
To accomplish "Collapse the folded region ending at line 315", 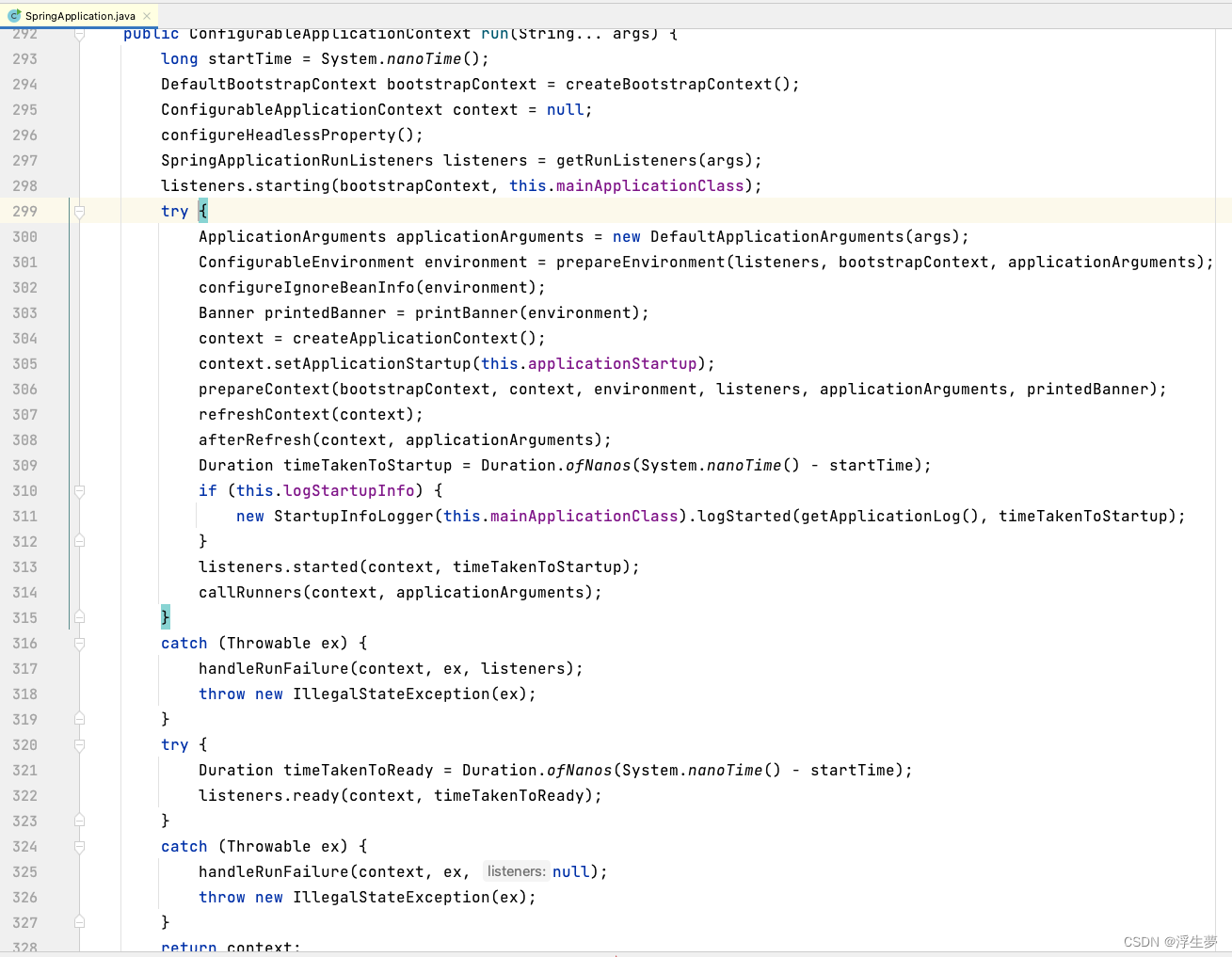I will 79,616.
